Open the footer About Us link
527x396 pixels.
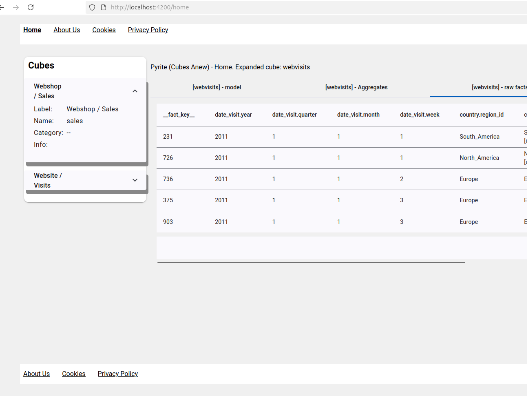37,373
